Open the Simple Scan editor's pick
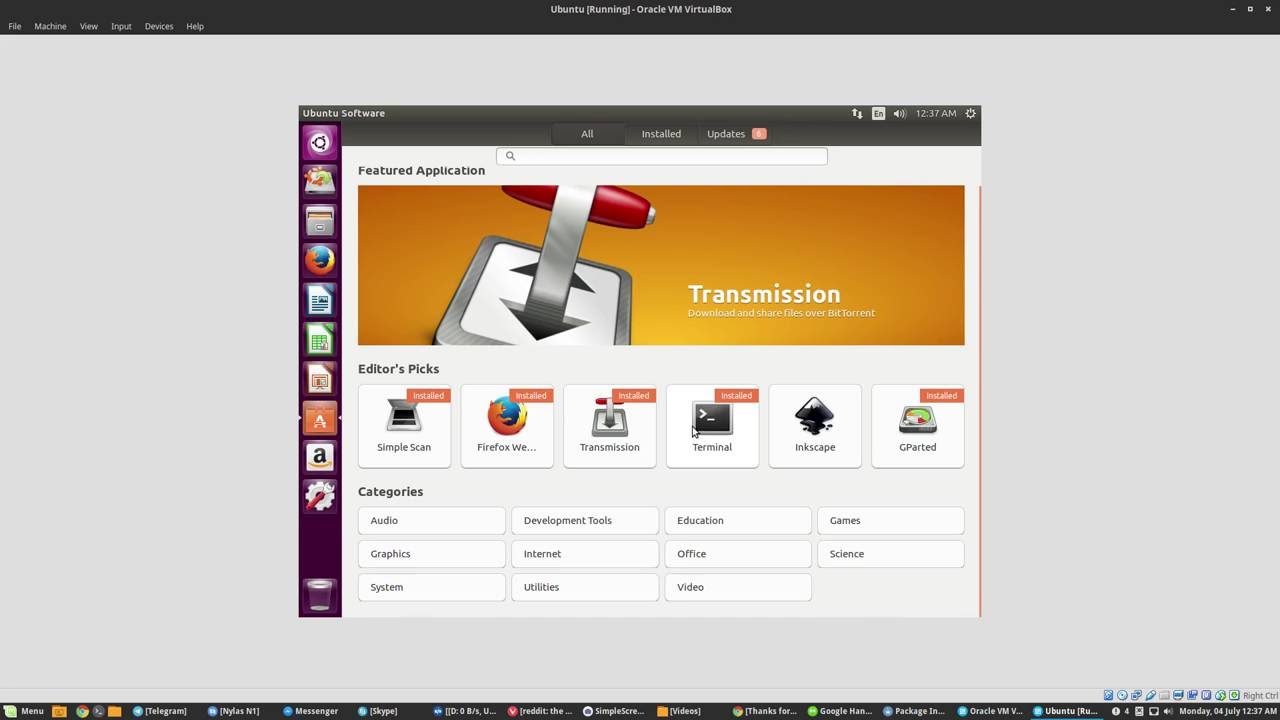1280x720 pixels. (x=404, y=426)
